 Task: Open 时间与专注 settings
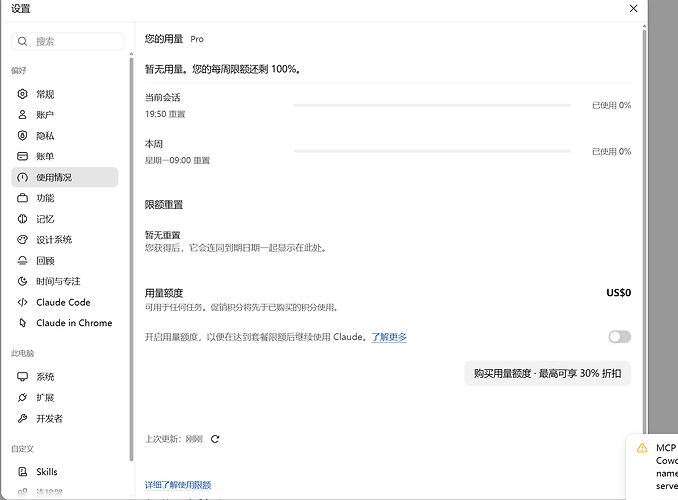(x=64, y=281)
